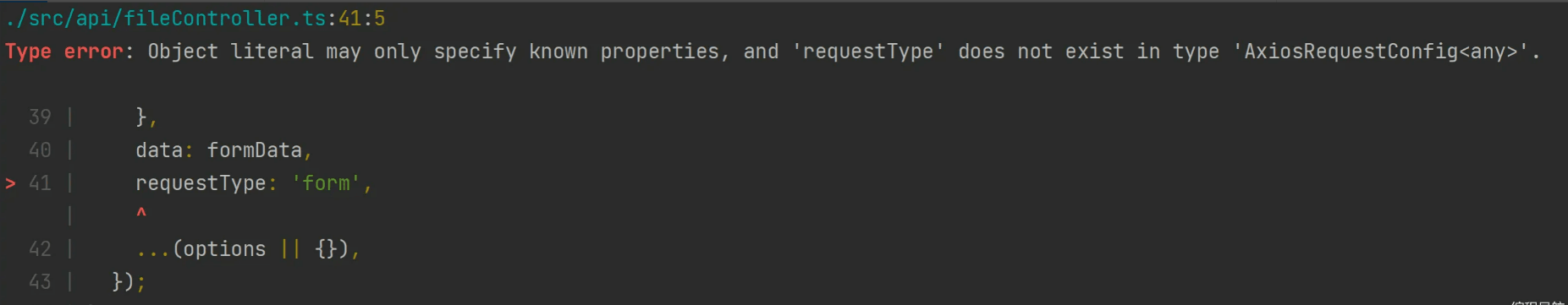Click the empty '{}' object on line 42

[326, 249]
